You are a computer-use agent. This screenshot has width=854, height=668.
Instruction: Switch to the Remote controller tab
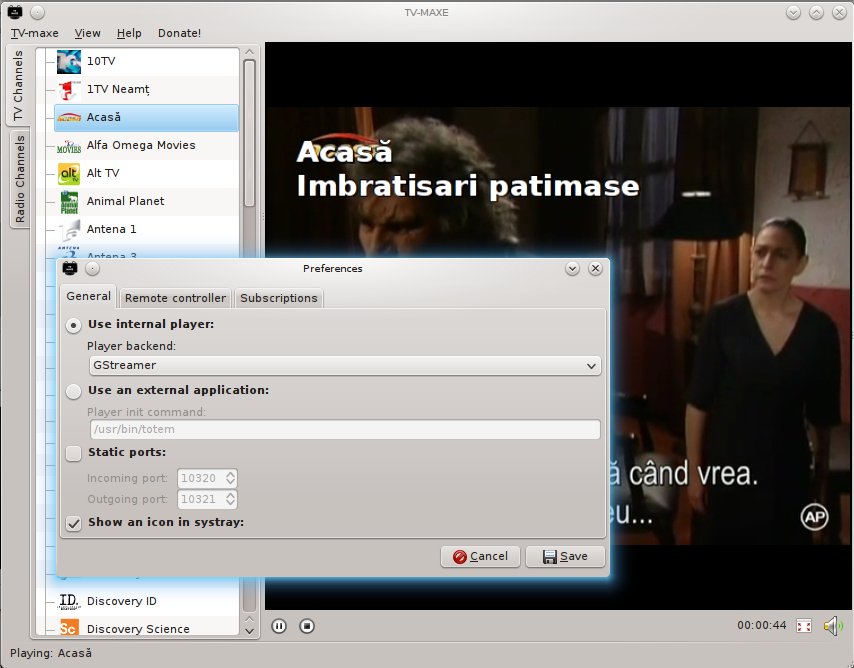pyautogui.click(x=175, y=298)
